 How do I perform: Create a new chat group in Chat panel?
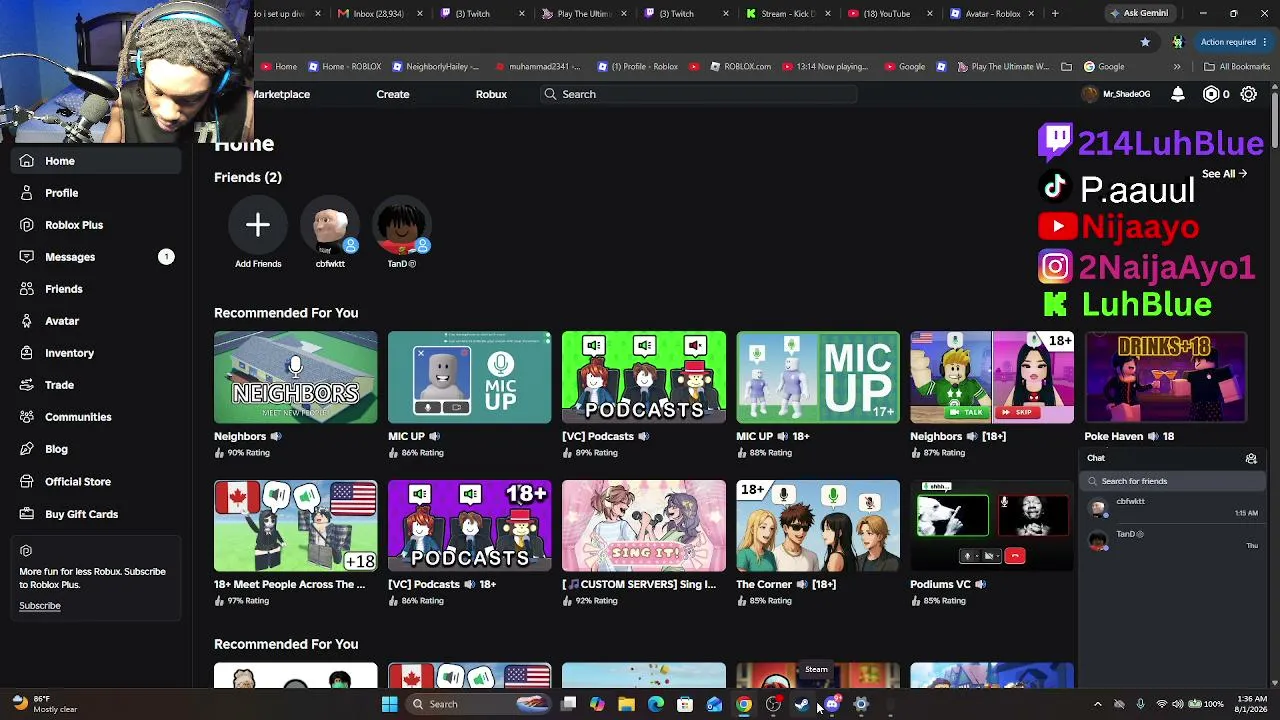[1251, 458]
